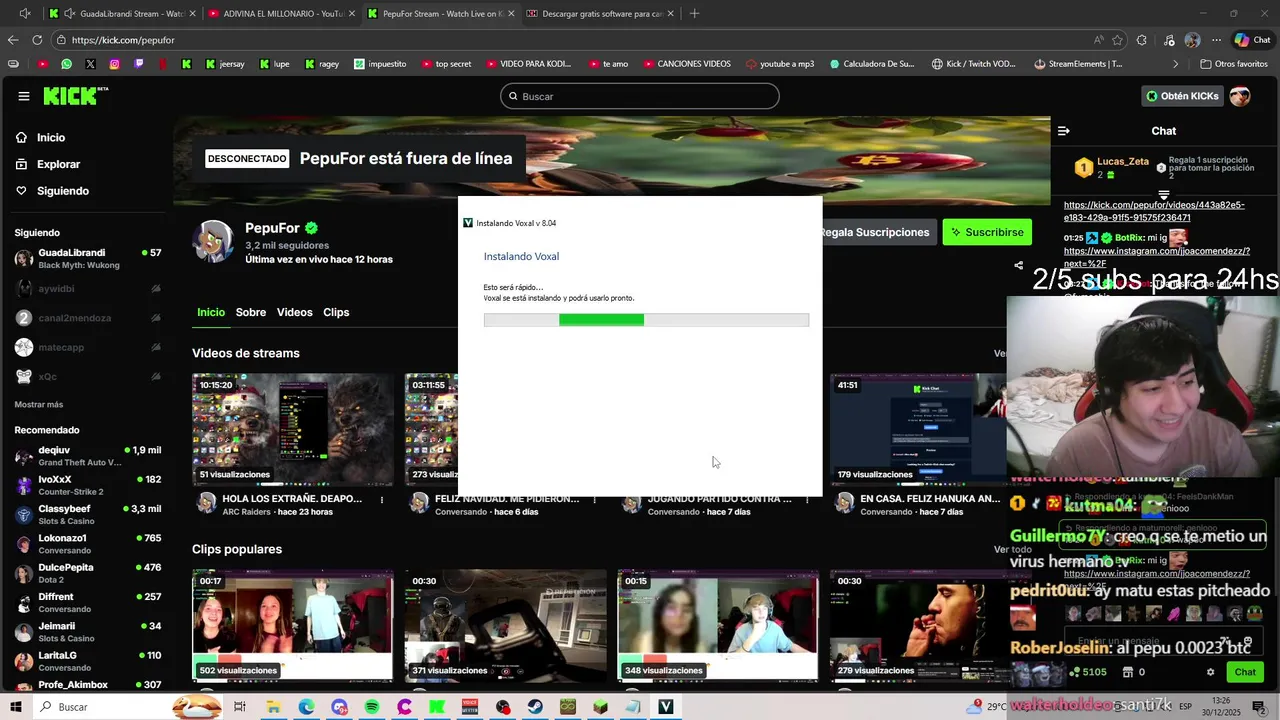
Task: Open browser extensions puzzle icon
Action: click(1142, 40)
